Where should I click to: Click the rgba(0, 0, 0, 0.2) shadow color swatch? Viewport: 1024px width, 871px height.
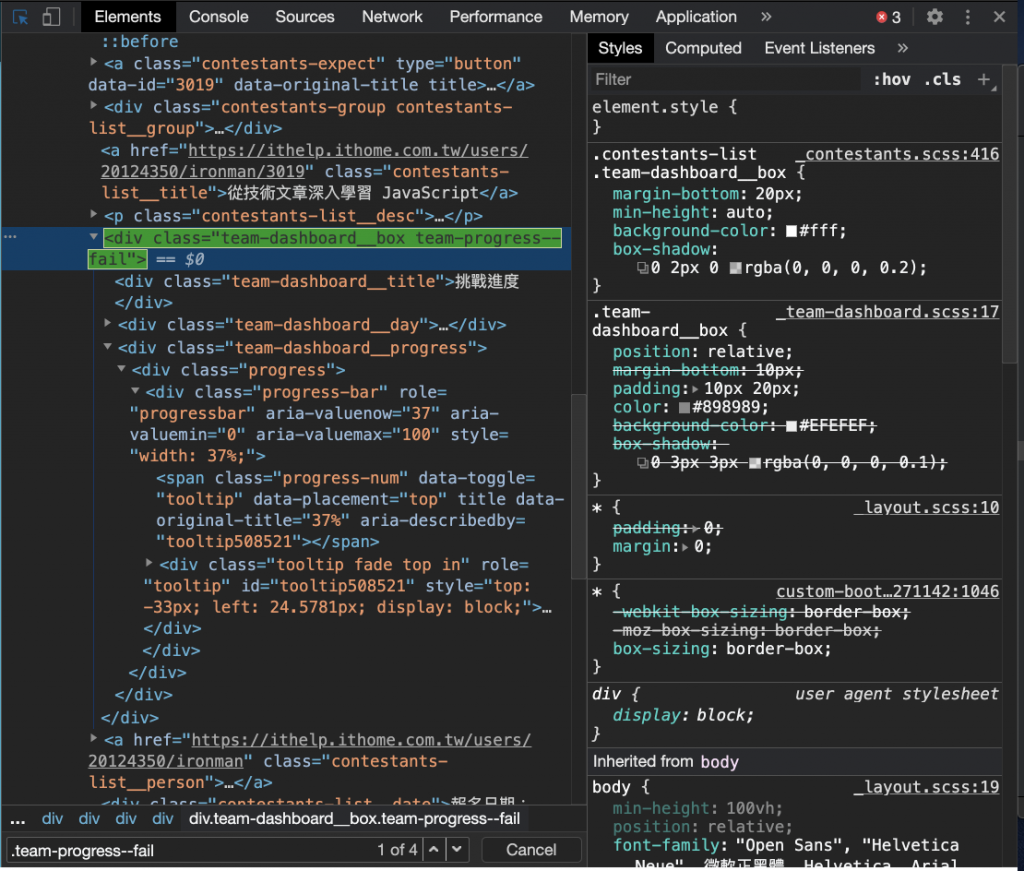coord(735,268)
